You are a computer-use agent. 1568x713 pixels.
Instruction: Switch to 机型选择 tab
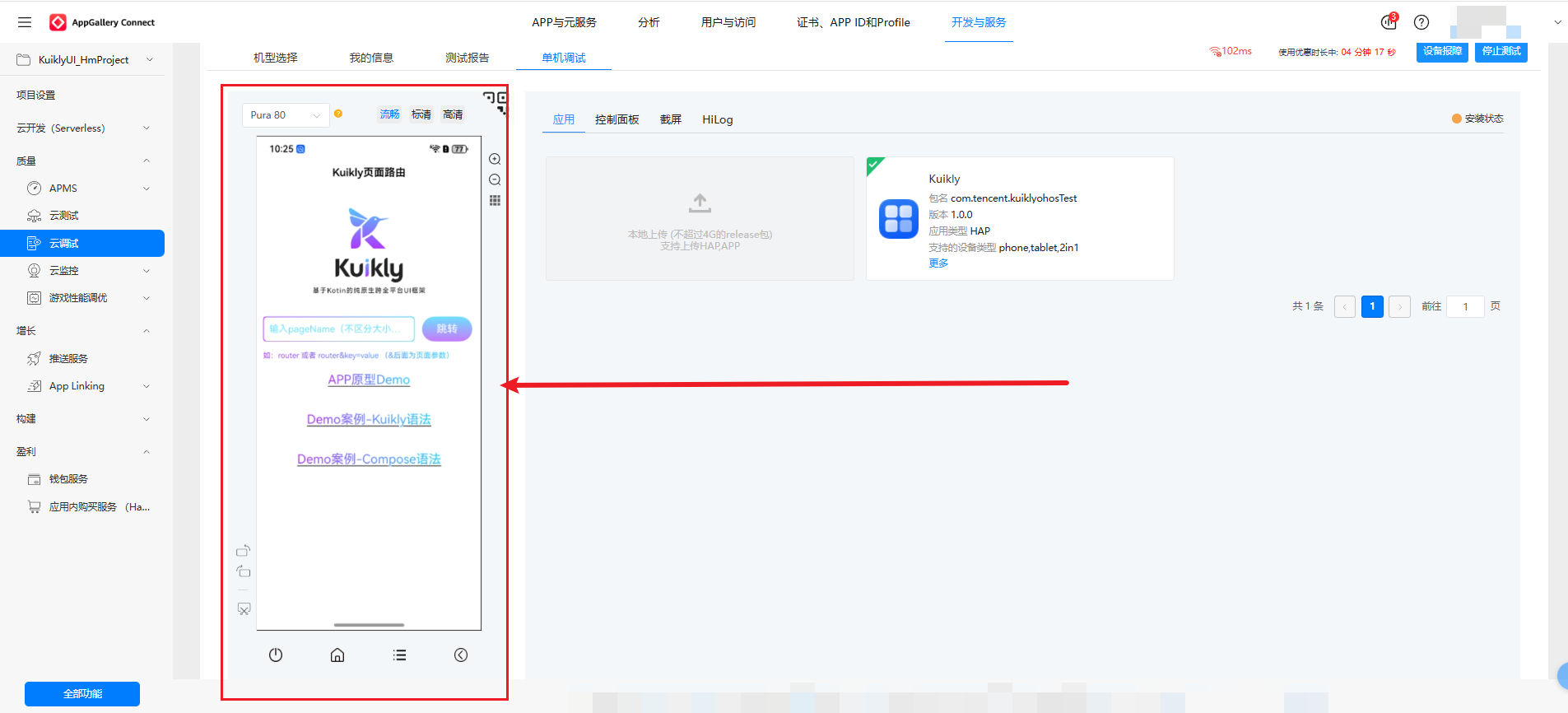click(x=276, y=58)
